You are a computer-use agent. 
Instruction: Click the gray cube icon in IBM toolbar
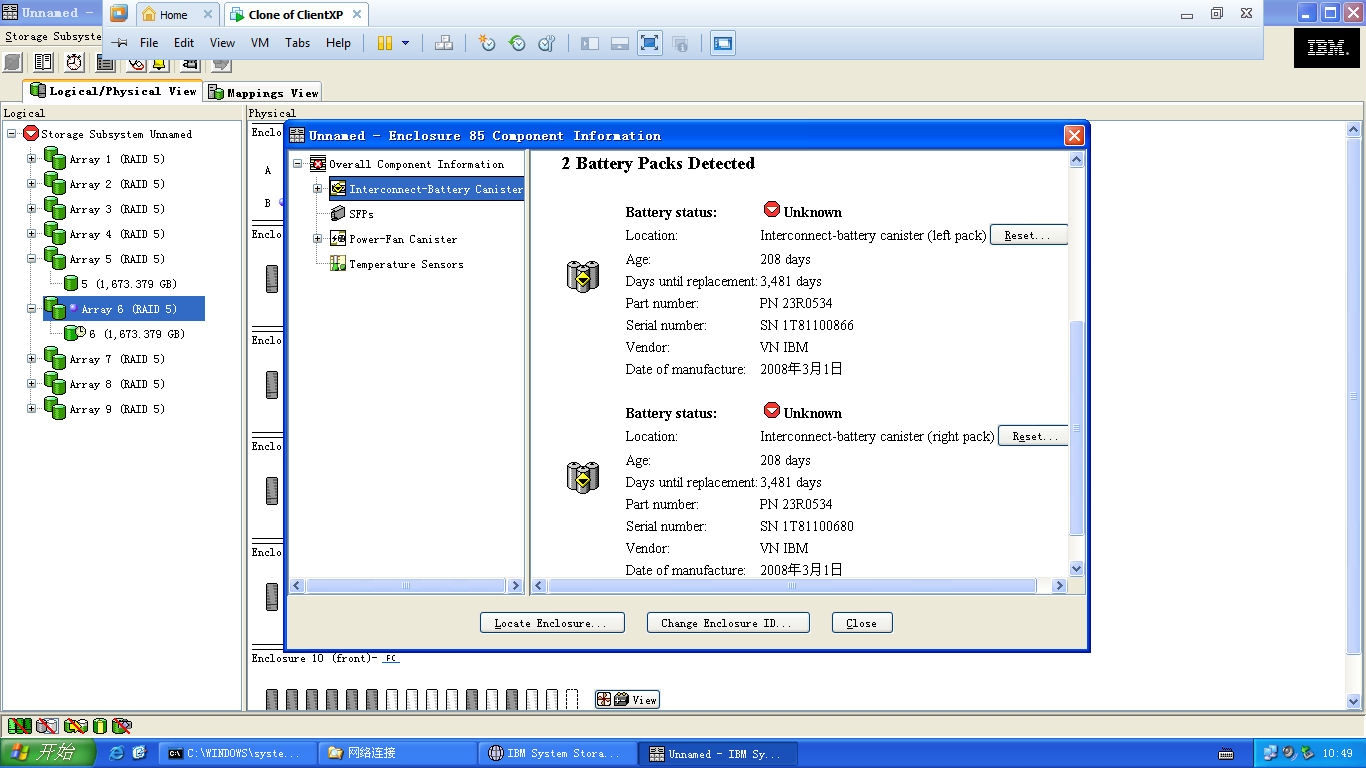(12, 63)
